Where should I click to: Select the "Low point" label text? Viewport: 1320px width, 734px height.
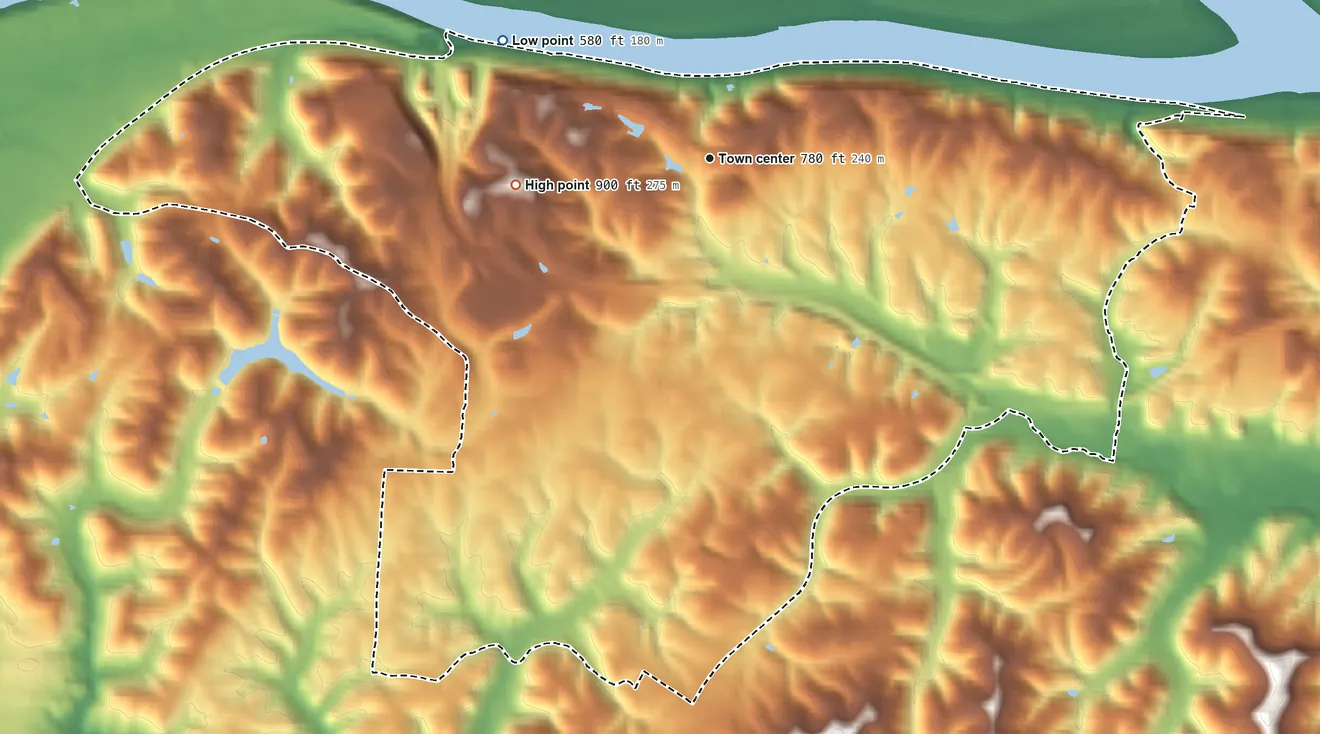tap(543, 41)
